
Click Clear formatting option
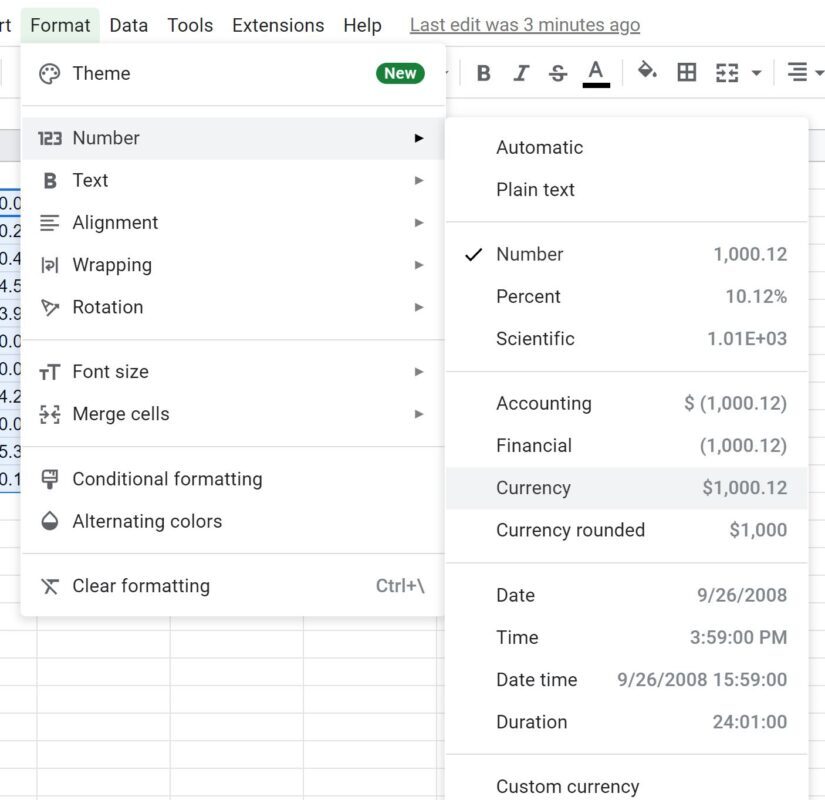click(233, 586)
